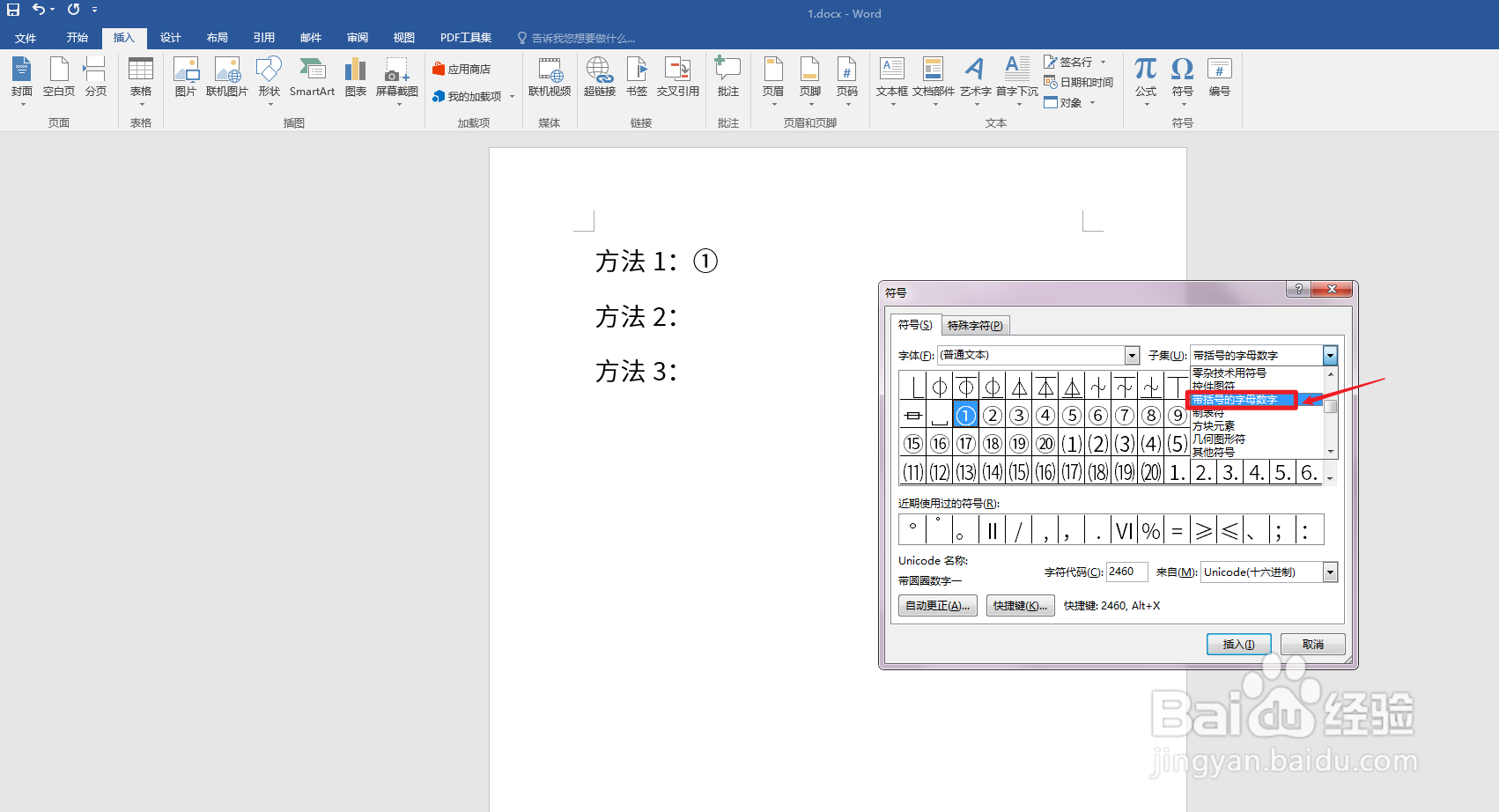The width and height of the screenshot is (1499, 812).
Task: Select the circled number ⑤ symbol
Action: tap(1072, 415)
